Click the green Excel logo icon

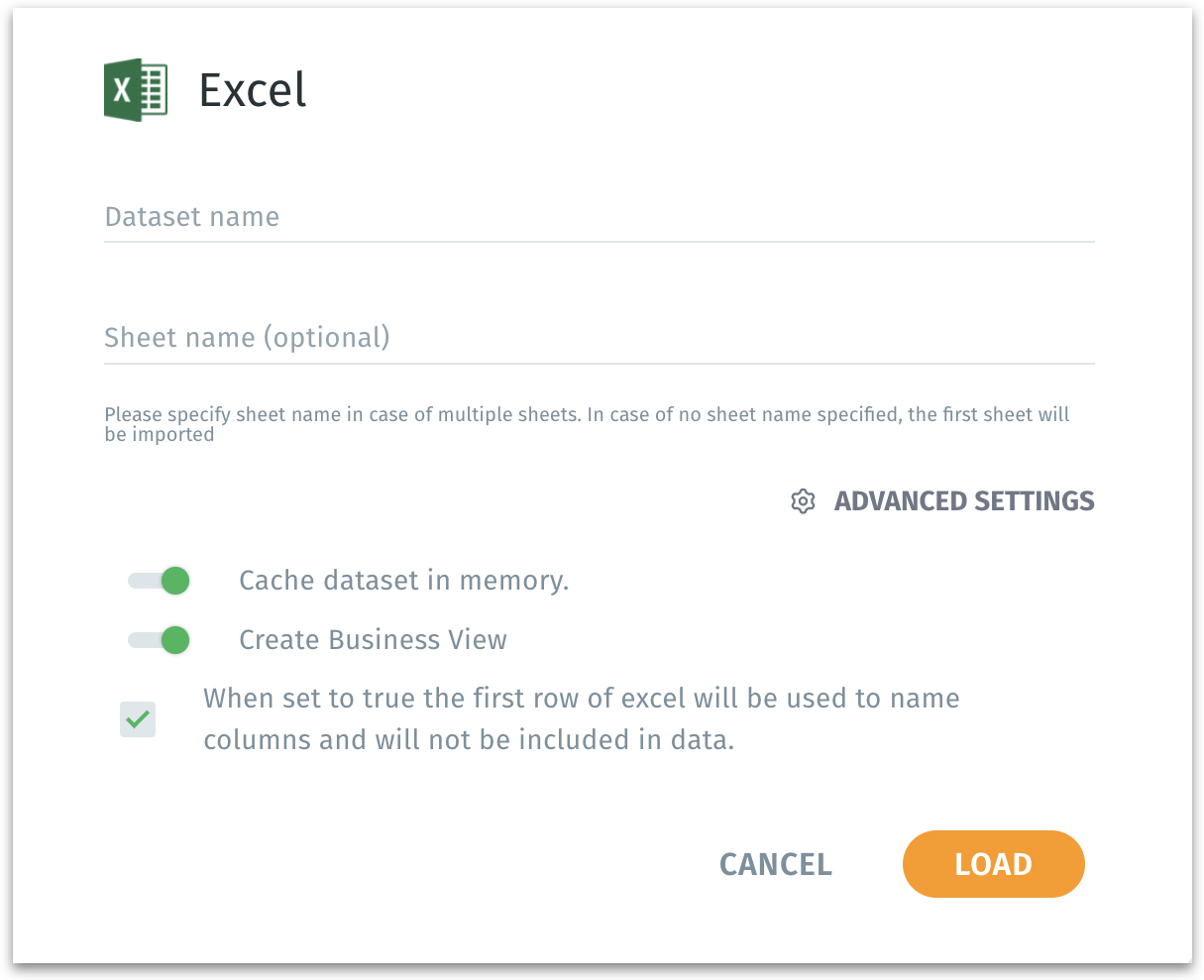pos(136,90)
